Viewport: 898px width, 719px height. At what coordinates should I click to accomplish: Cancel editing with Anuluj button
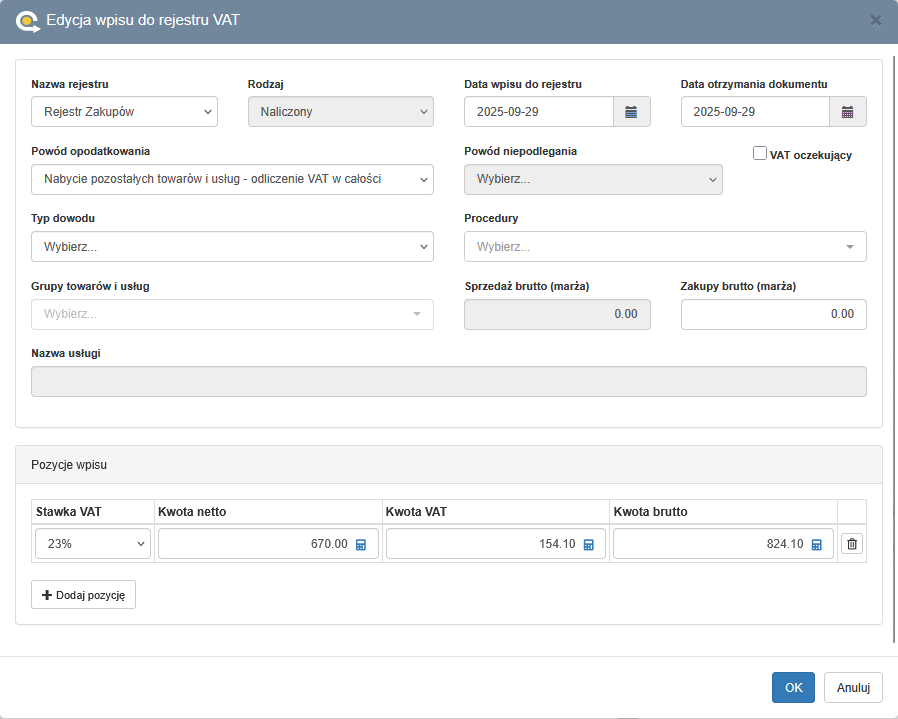tap(853, 688)
